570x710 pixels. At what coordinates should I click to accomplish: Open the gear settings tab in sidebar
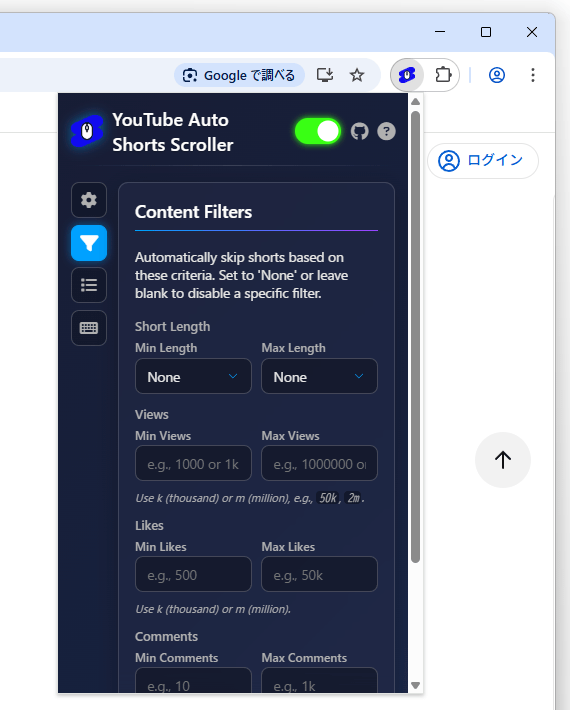click(89, 200)
